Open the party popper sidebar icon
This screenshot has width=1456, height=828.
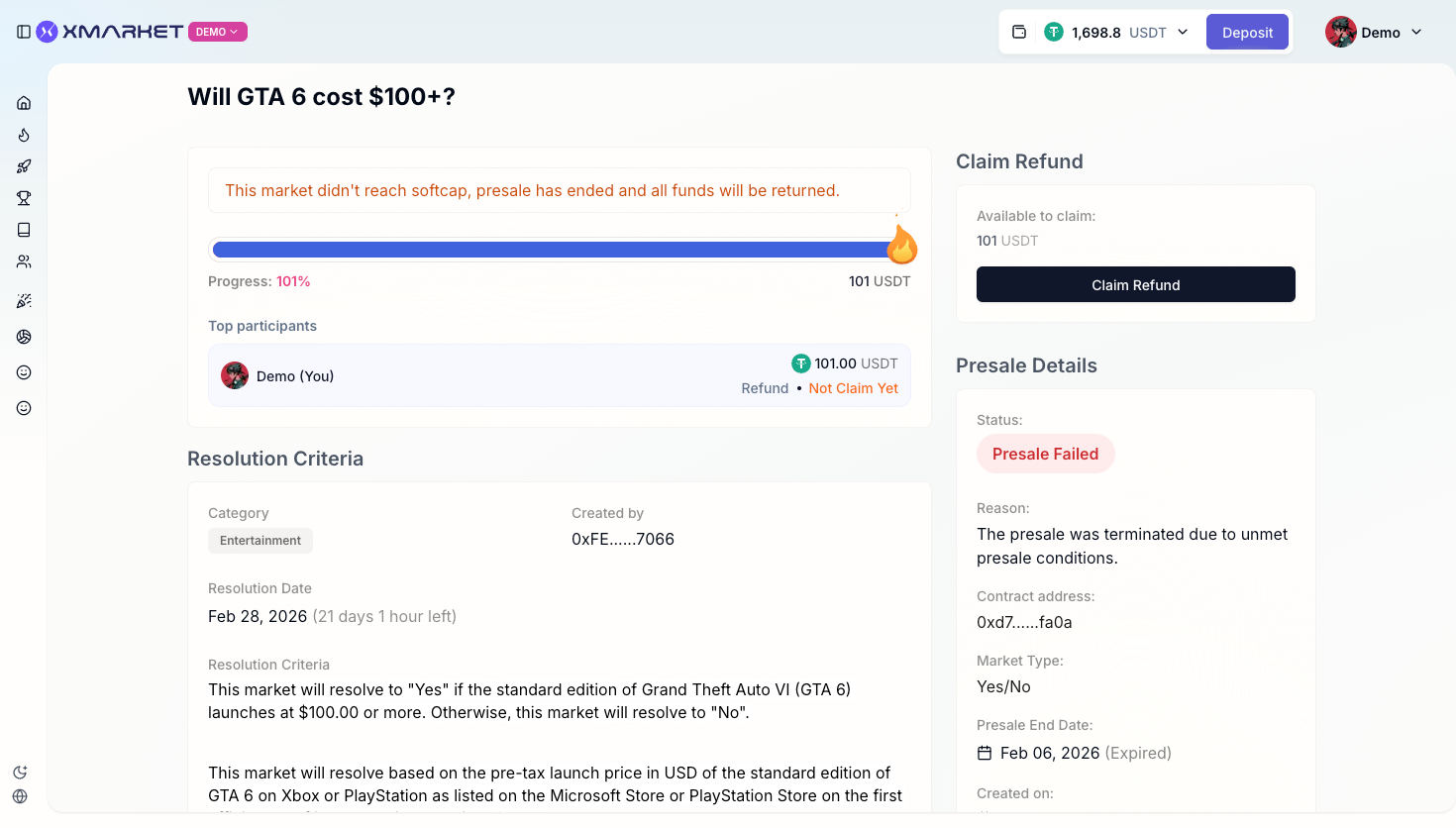[24, 301]
